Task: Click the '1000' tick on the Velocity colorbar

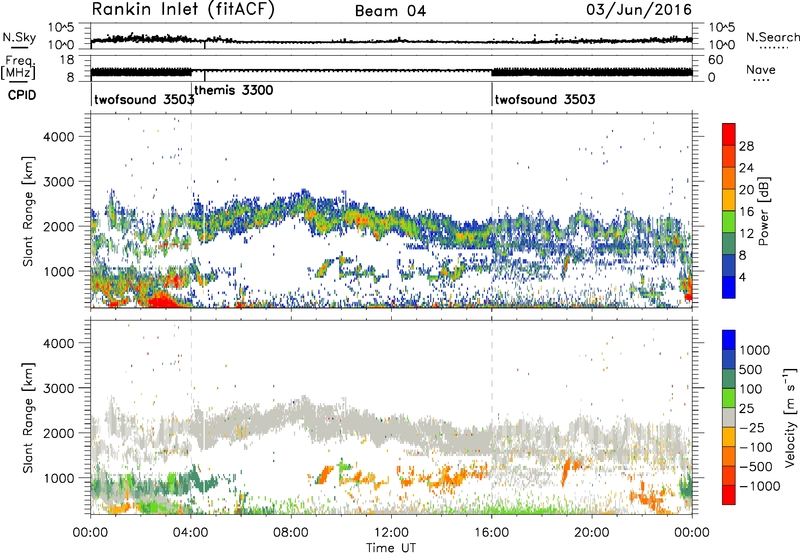Action: tap(755, 350)
